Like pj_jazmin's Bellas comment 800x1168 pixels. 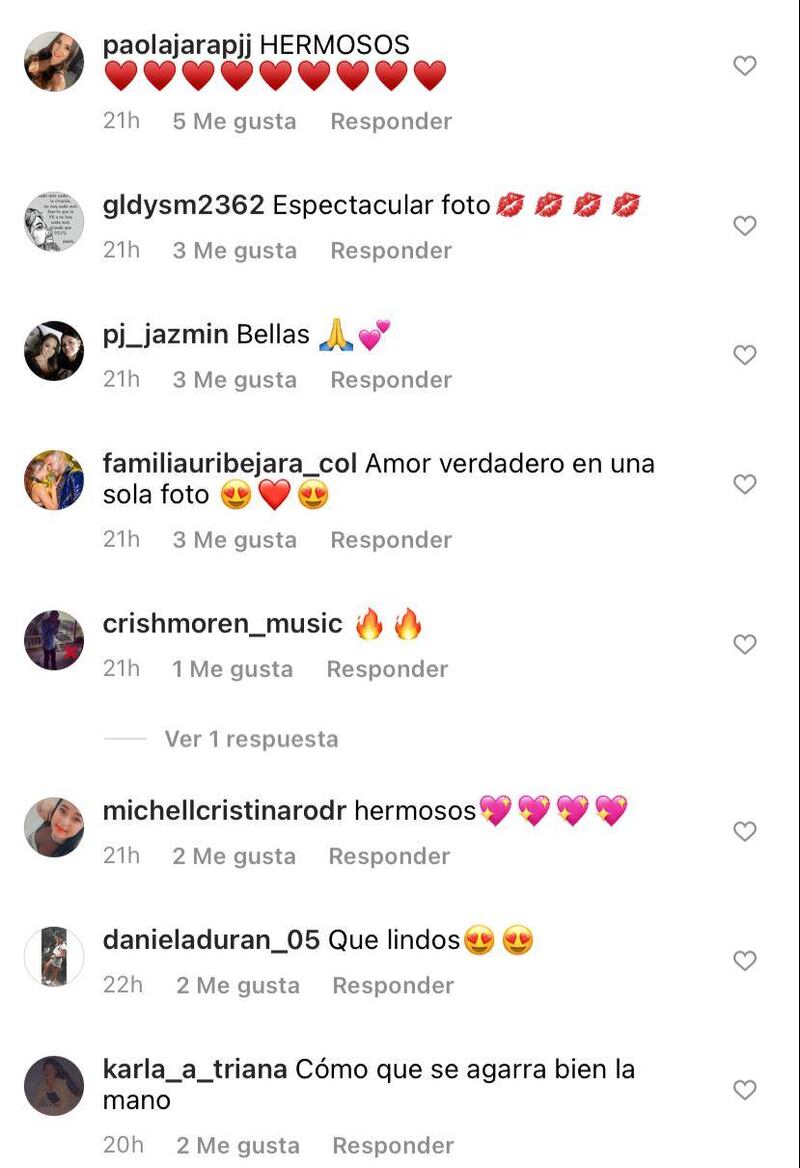[745, 355]
